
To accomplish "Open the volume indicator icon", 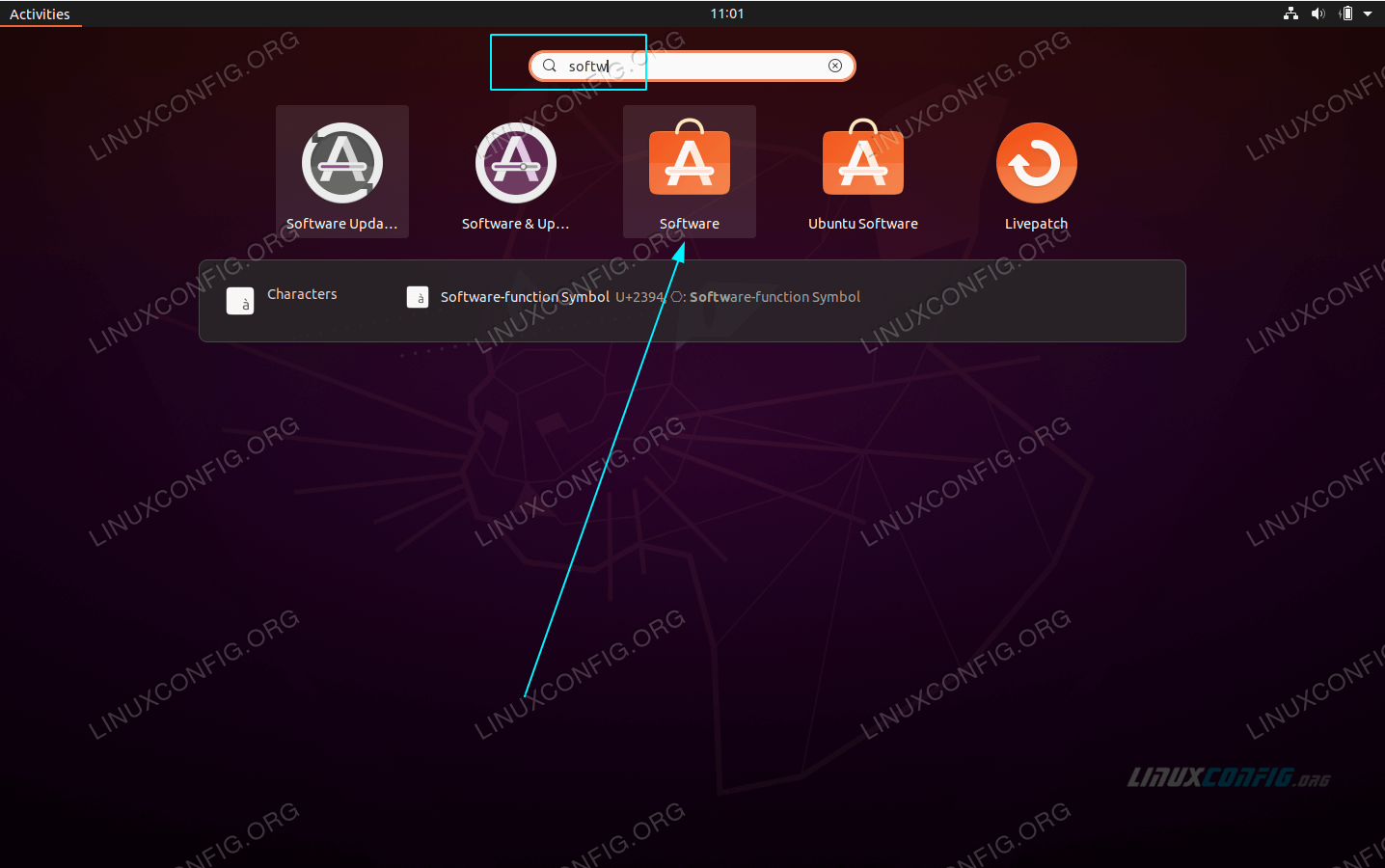I will (1318, 14).
